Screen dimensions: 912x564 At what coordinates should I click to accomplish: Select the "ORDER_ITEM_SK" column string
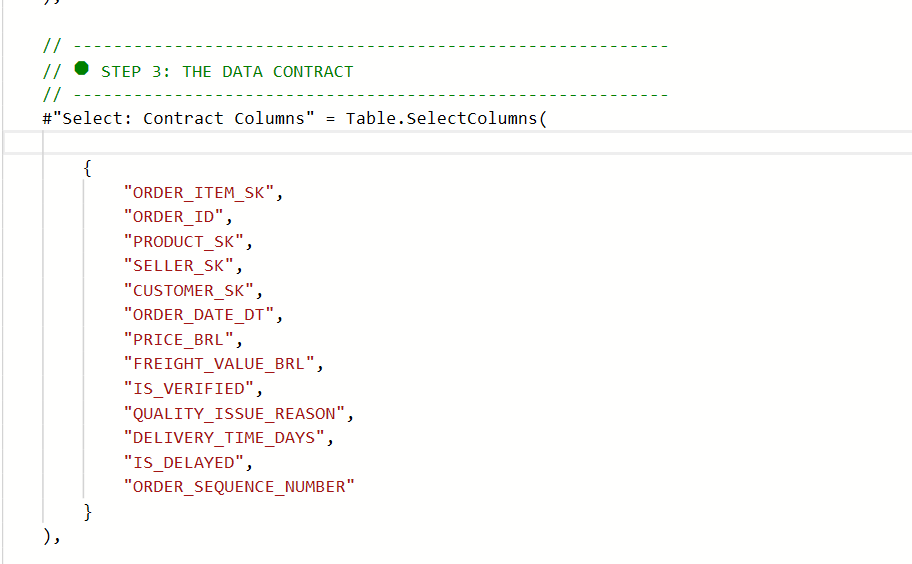[x=199, y=192]
